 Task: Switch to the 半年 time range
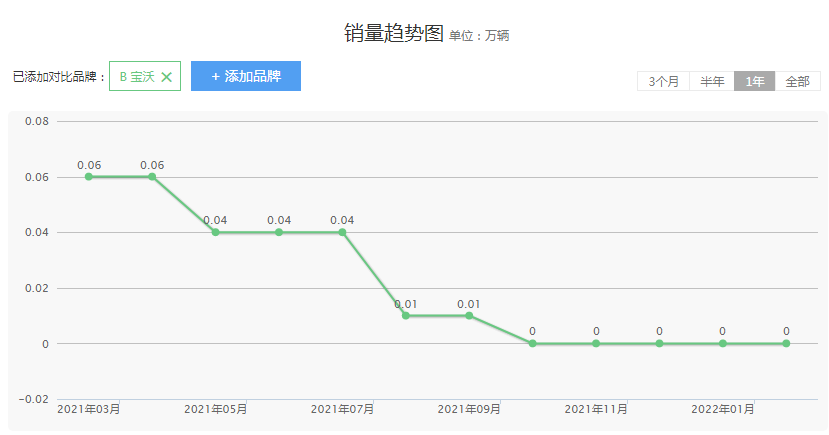[712, 81]
